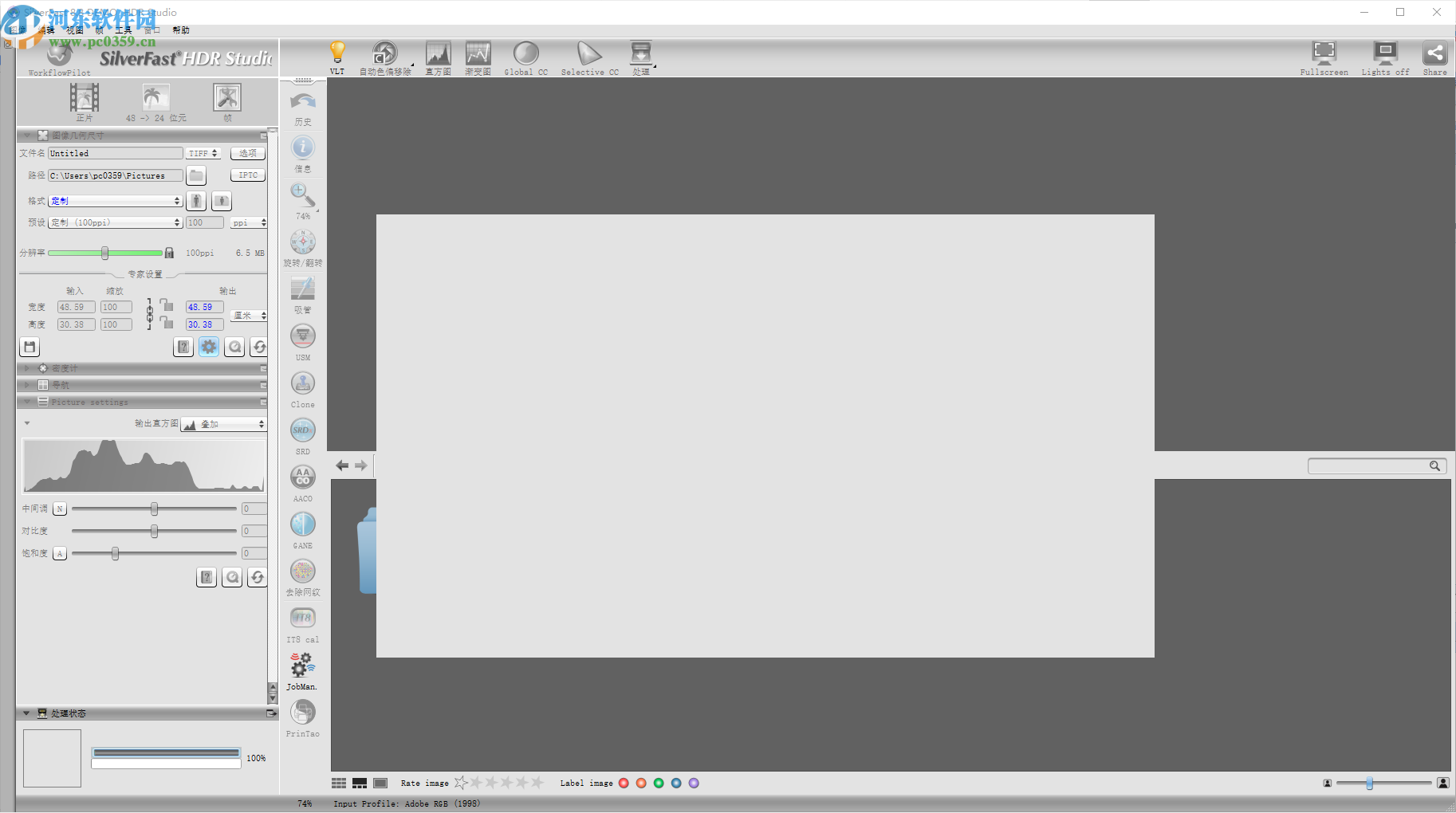The width and height of the screenshot is (1456, 813).
Task: Click the 正片 positive film icon
Action: tap(85, 103)
